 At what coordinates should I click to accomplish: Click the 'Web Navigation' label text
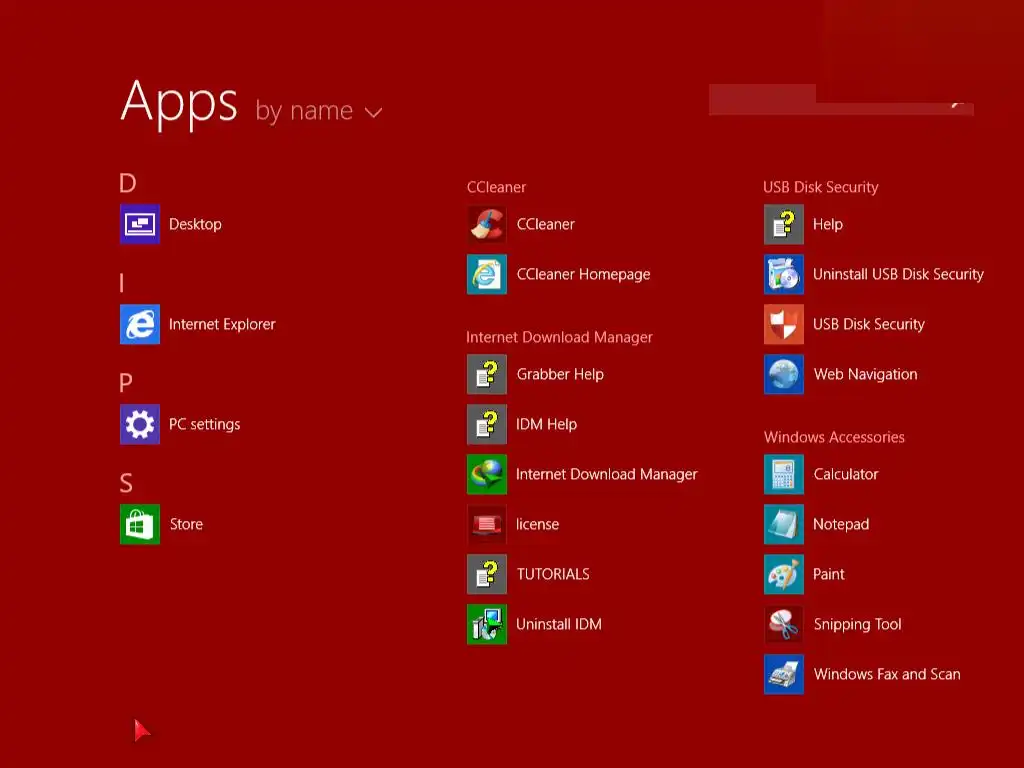click(865, 375)
